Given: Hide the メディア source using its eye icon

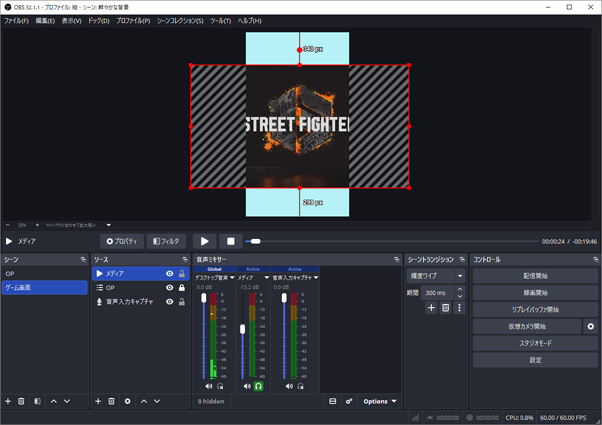Looking at the screenshot, I should pyautogui.click(x=169, y=273).
